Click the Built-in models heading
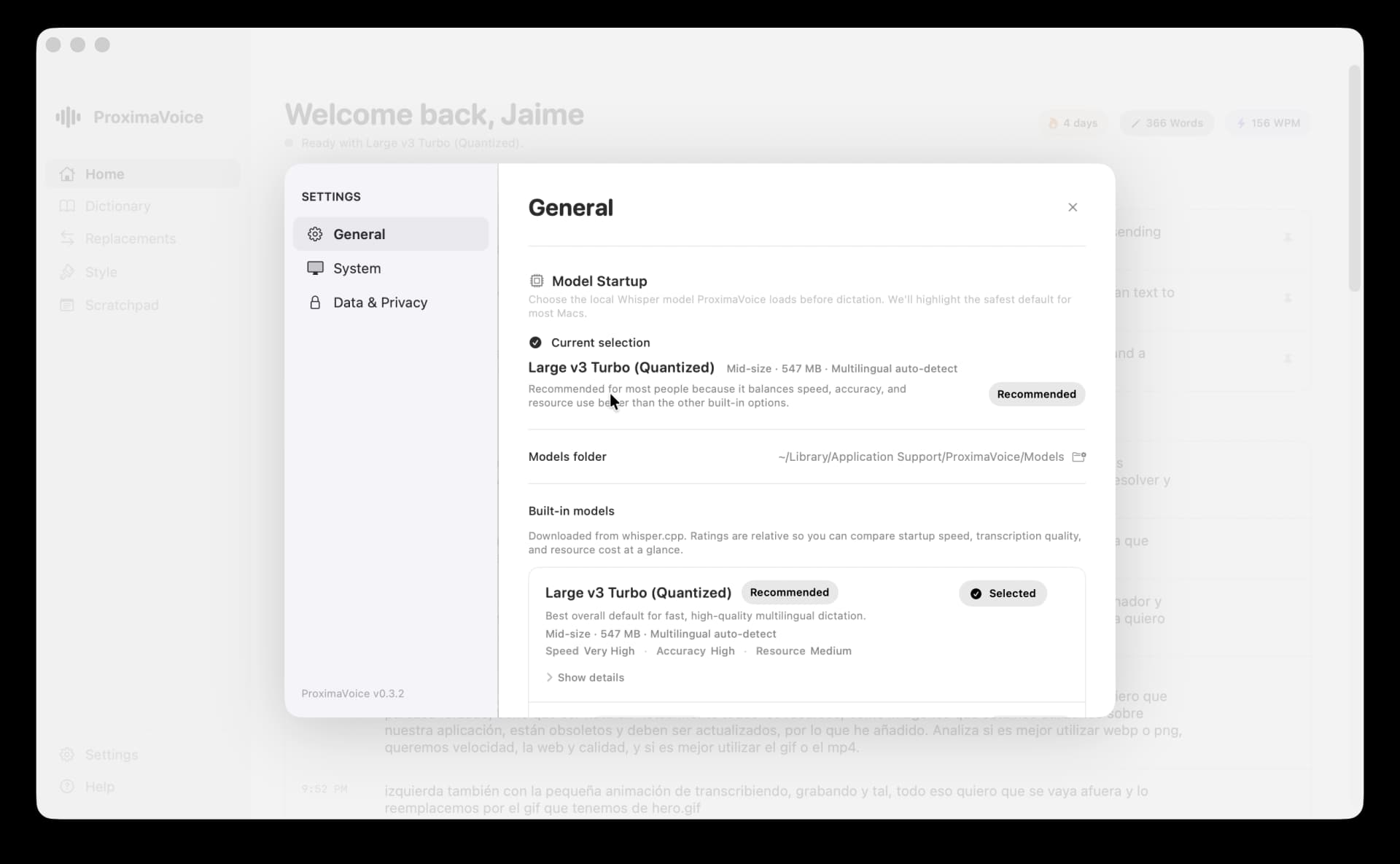 pos(572,511)
